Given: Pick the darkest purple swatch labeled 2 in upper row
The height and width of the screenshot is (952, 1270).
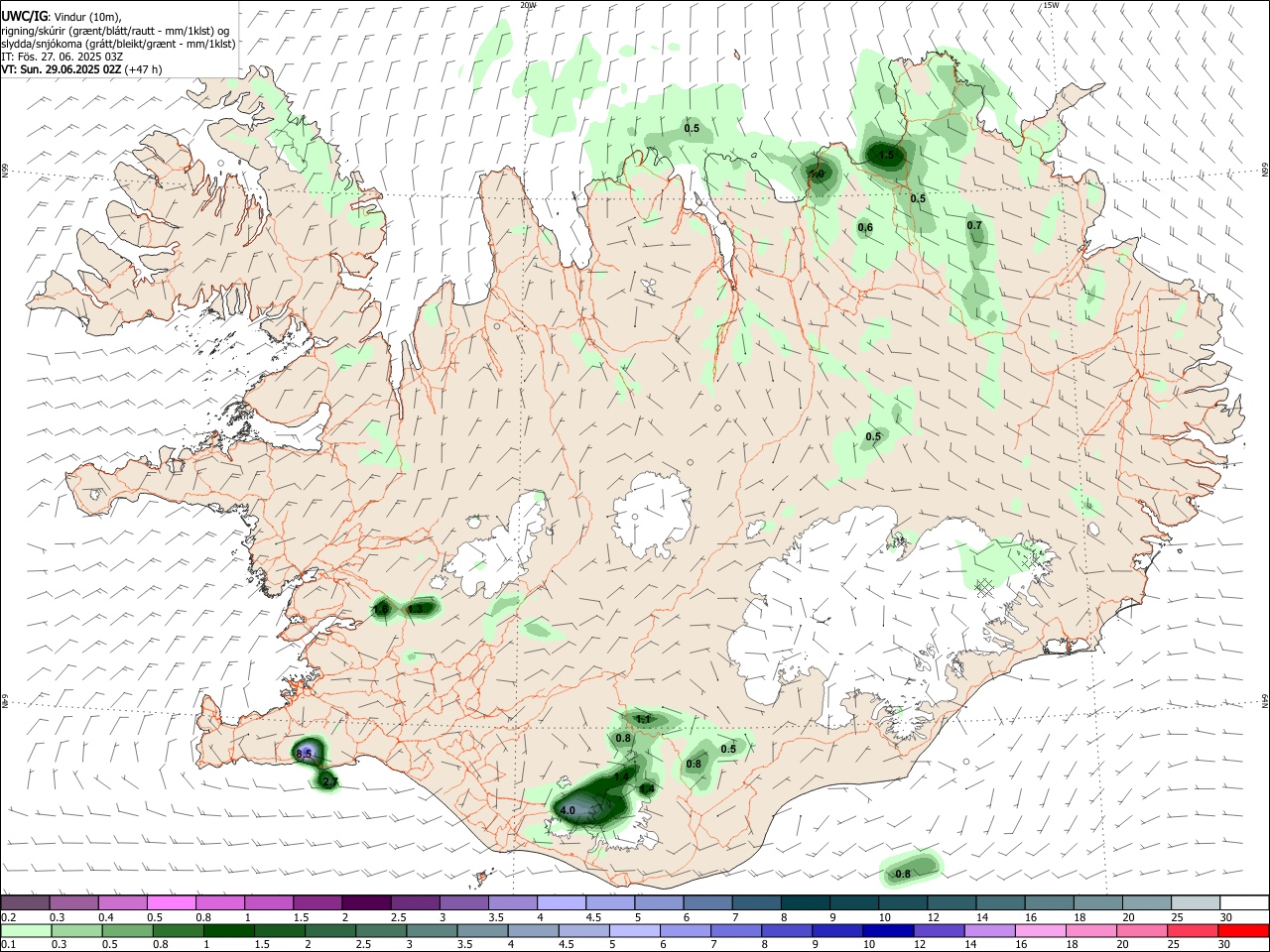Looking at the screenshot, I should (x=365, y=902).
